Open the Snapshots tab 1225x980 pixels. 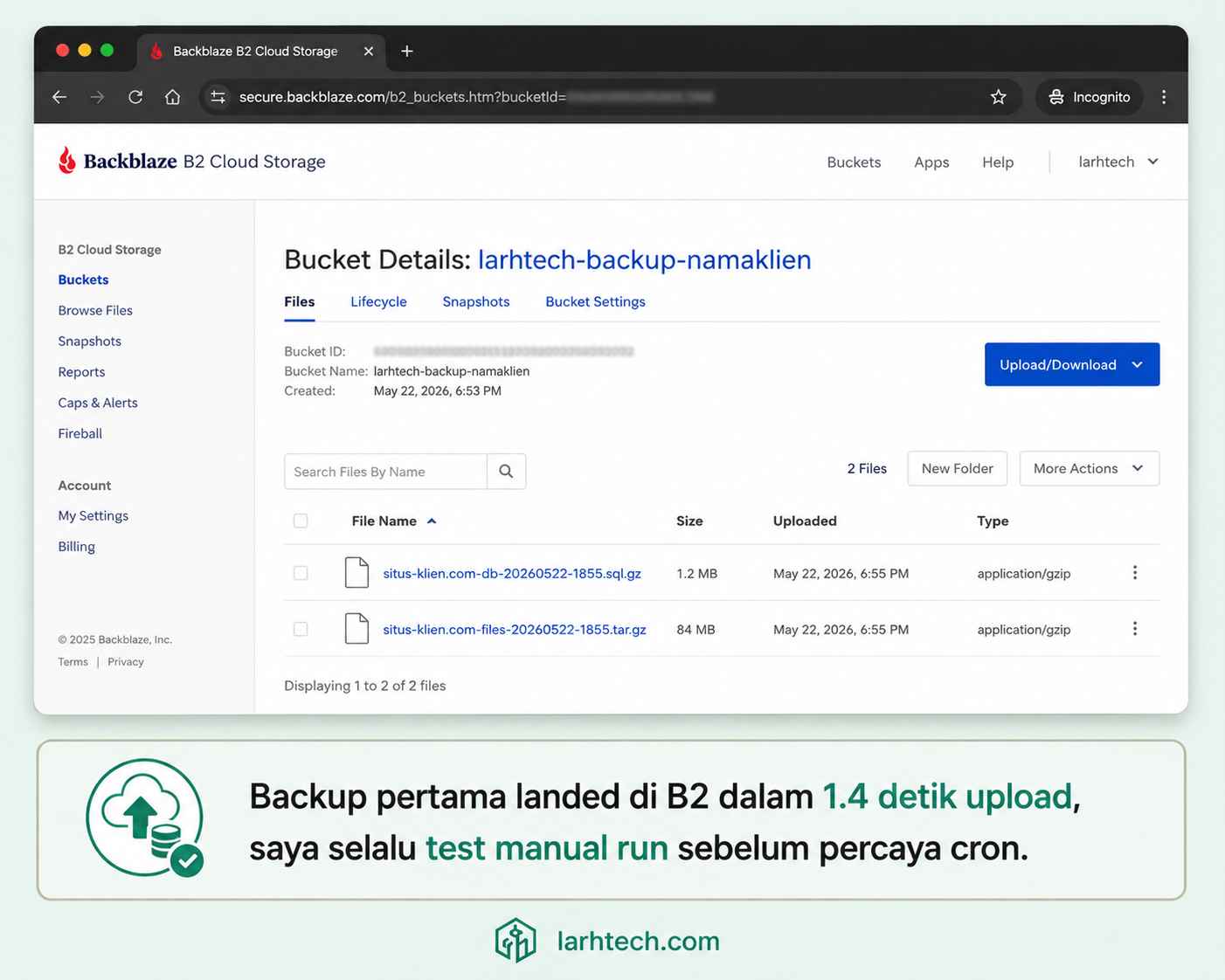pos(476,302)
